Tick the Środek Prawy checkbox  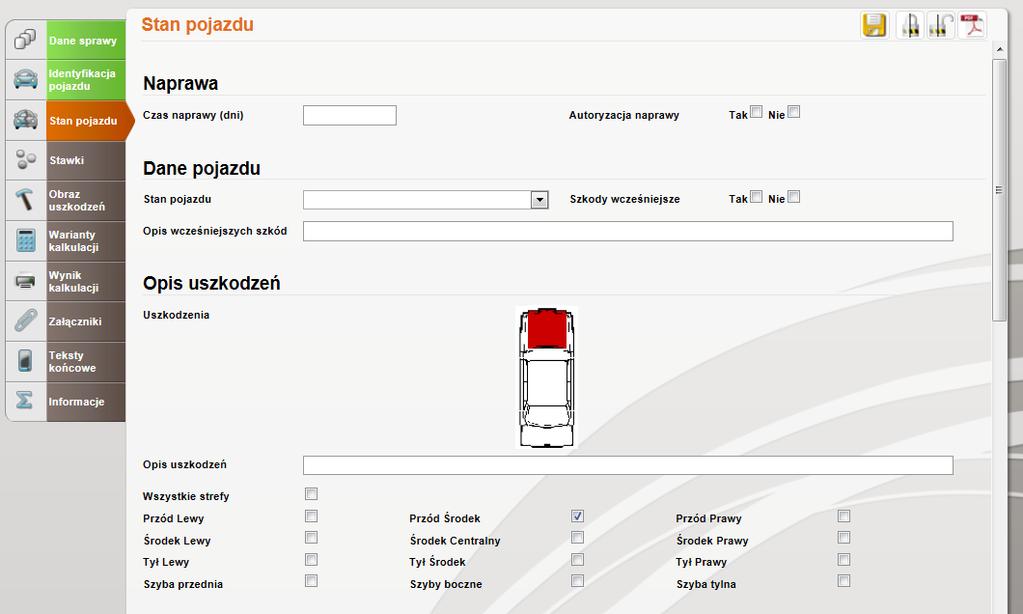tap(844, 538)
